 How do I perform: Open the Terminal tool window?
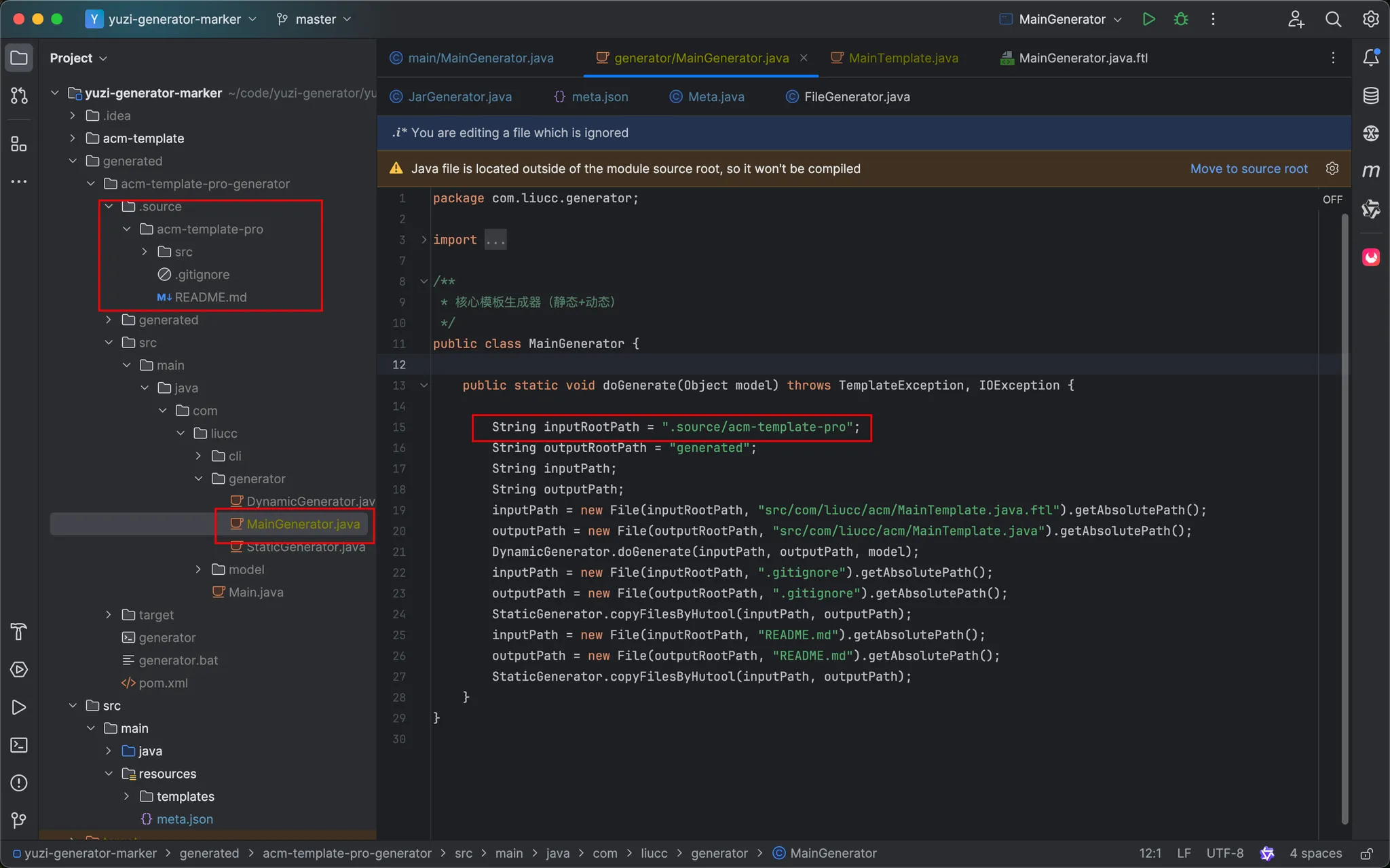click(x=19, y=744)
